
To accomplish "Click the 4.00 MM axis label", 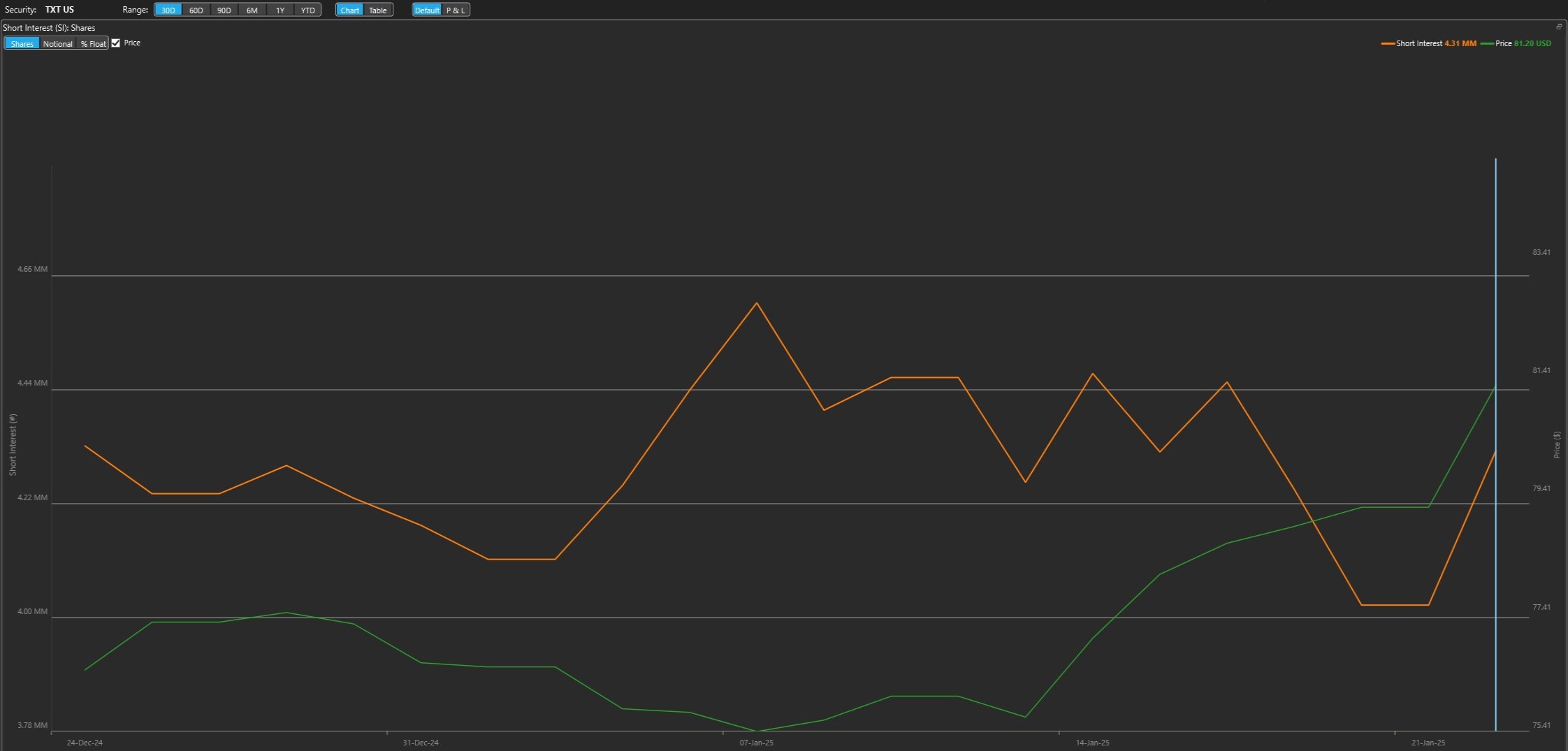I will [x=33, y=611].
